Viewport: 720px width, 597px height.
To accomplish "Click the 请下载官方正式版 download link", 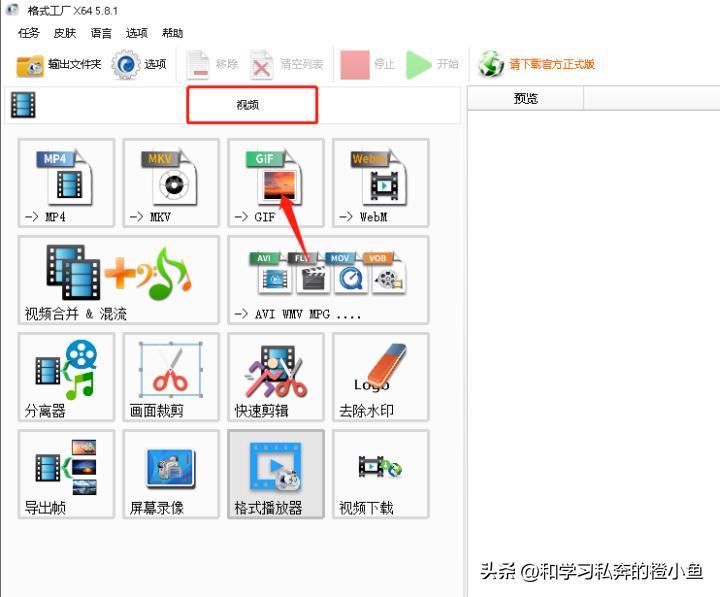I will click(536, 64).
